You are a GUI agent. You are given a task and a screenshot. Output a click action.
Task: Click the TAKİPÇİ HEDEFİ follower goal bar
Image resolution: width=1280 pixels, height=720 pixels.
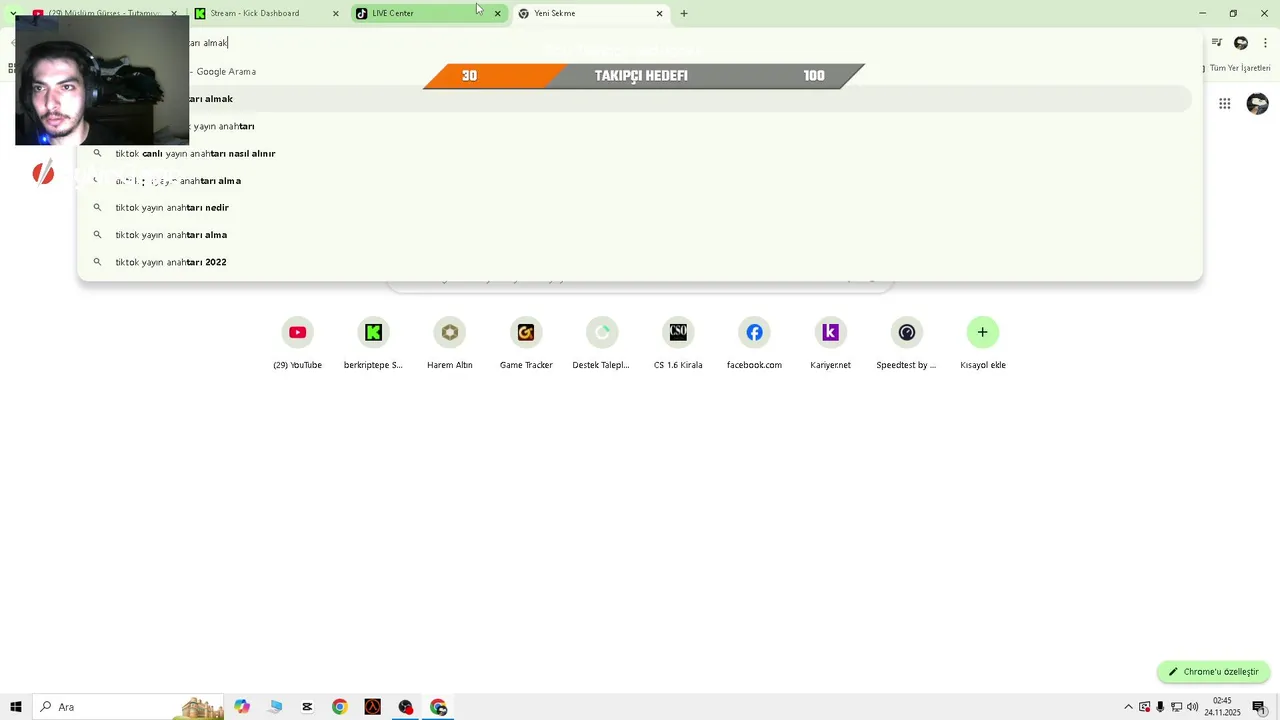644,76
